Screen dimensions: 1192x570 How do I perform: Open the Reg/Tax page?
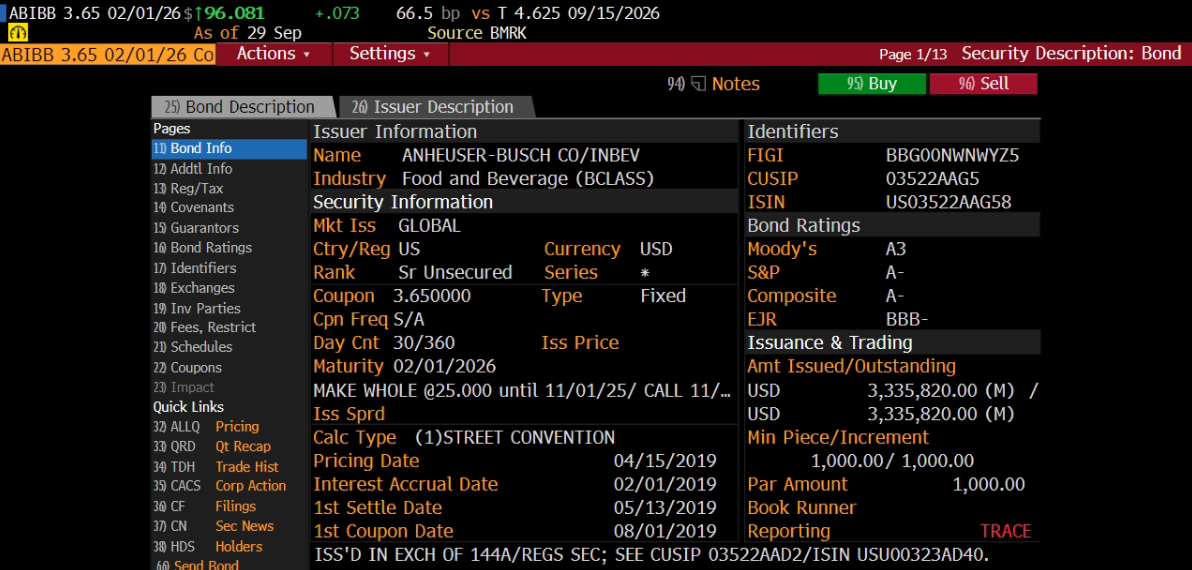pos(188,188)
